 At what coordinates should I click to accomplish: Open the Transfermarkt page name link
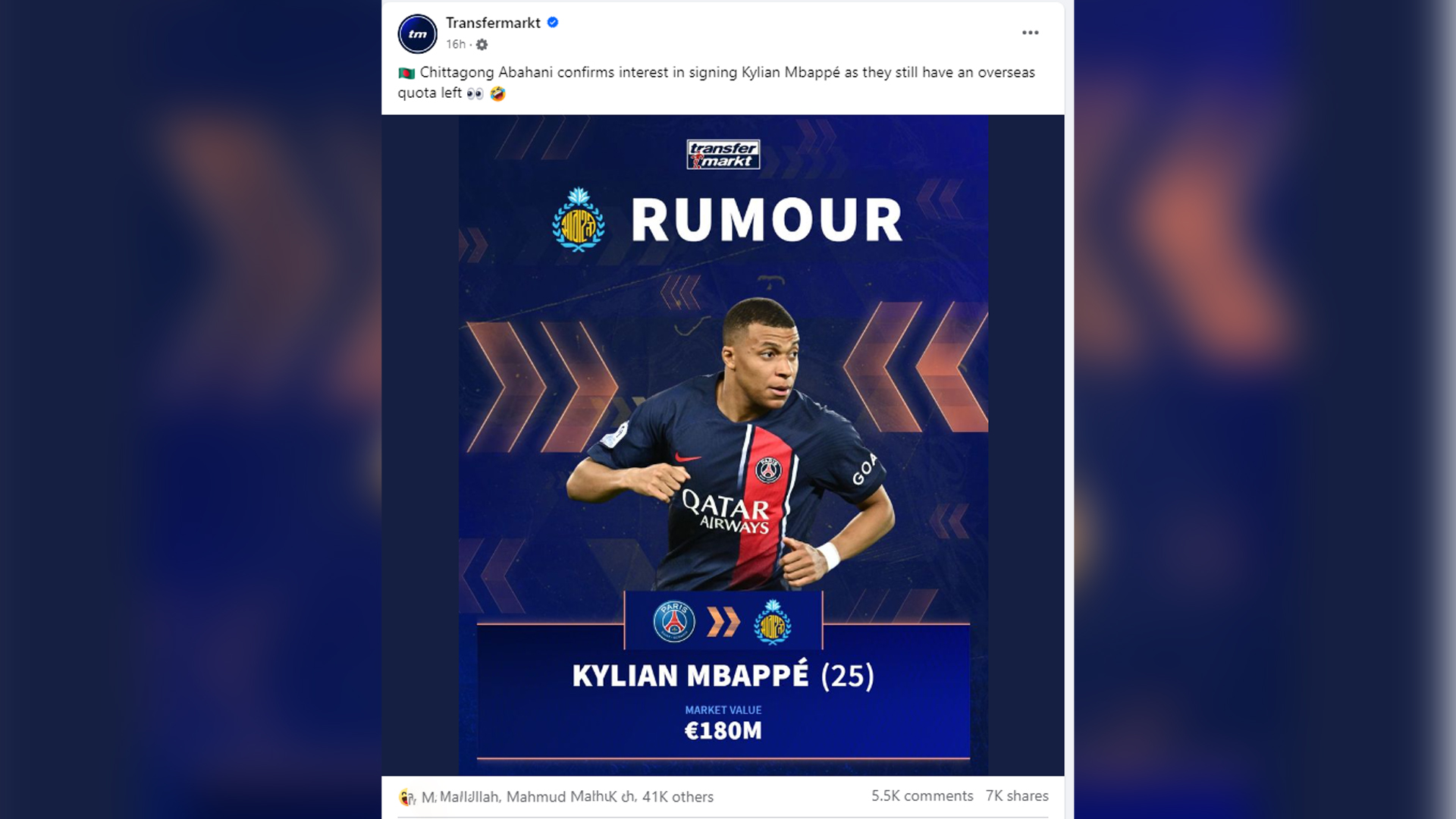coord(493,23)
